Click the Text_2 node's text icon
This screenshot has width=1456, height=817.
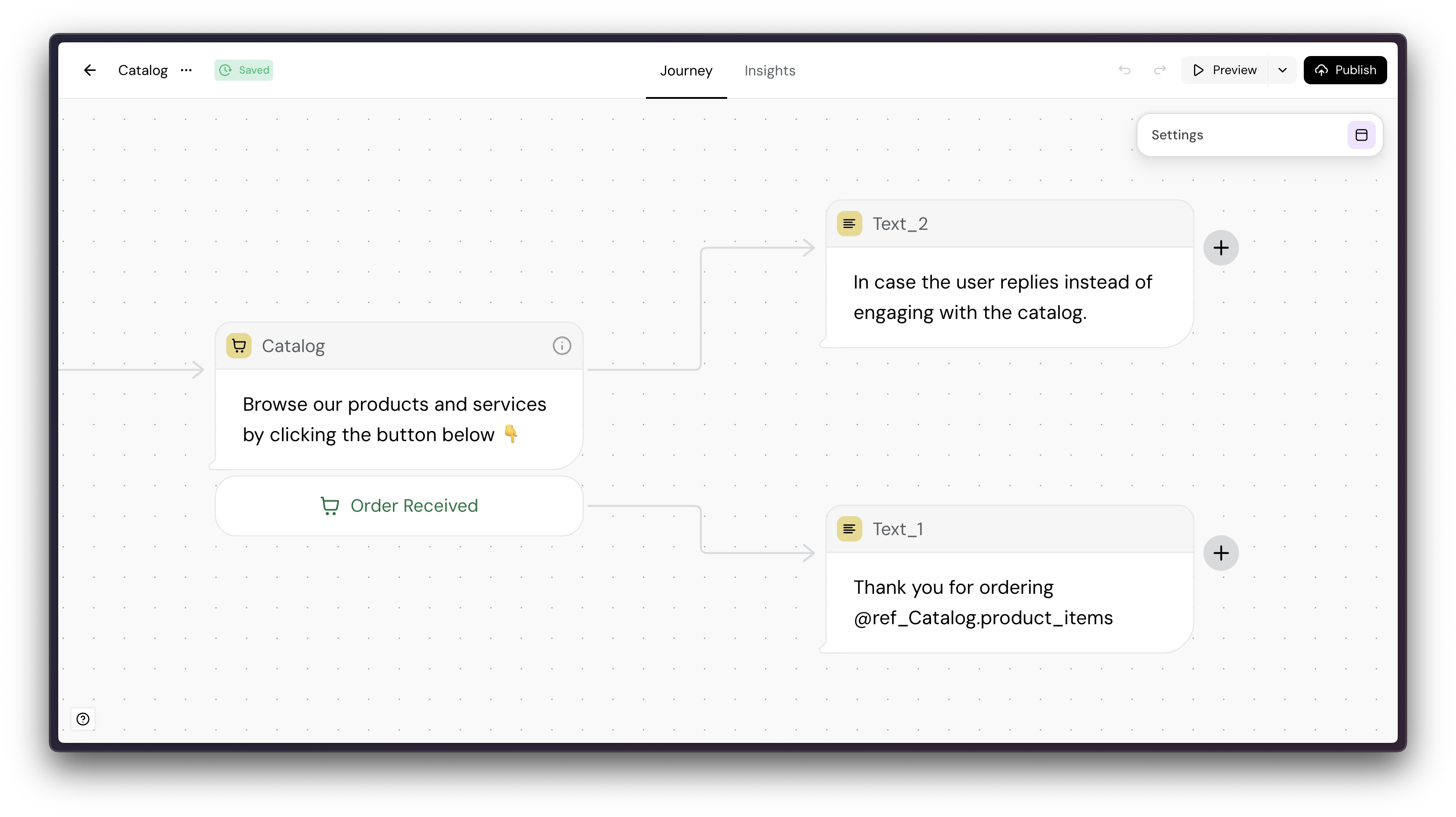[x=849, y=224]
